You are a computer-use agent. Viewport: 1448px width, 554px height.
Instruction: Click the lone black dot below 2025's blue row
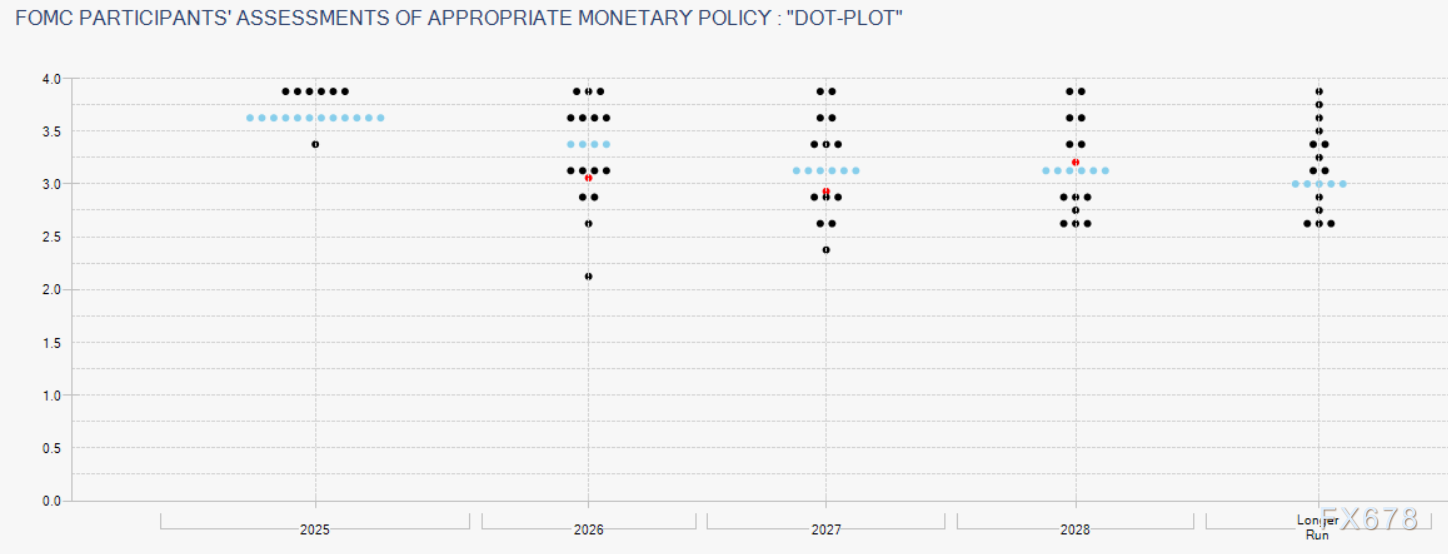pos(315,144)
